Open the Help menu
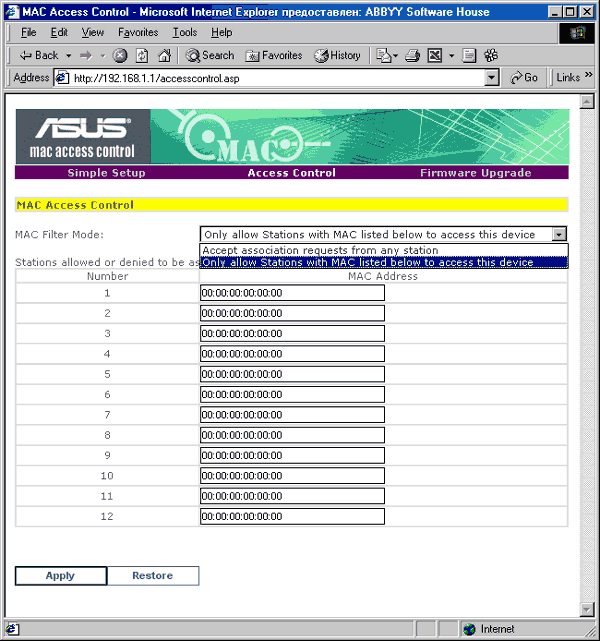This screenshot has width=600, height=641. coord(221,32)
